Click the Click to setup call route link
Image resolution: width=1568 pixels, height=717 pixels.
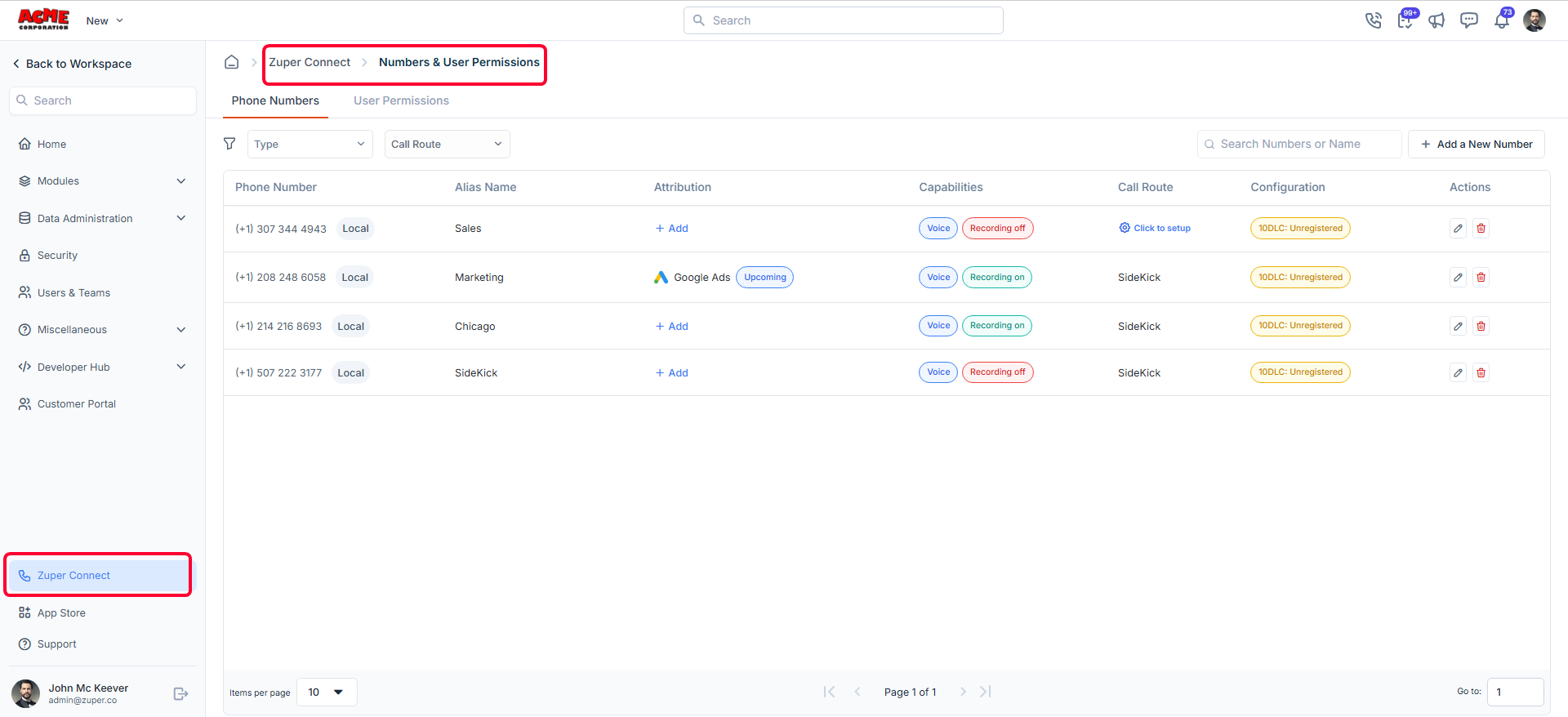(1155, 229)
